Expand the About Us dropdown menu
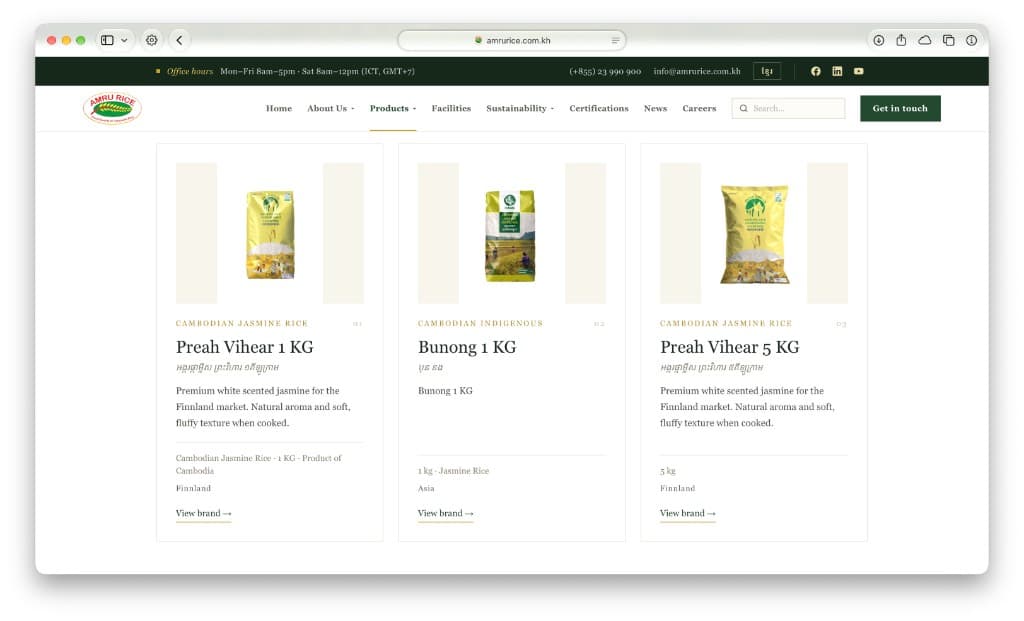 coord(331,108)
